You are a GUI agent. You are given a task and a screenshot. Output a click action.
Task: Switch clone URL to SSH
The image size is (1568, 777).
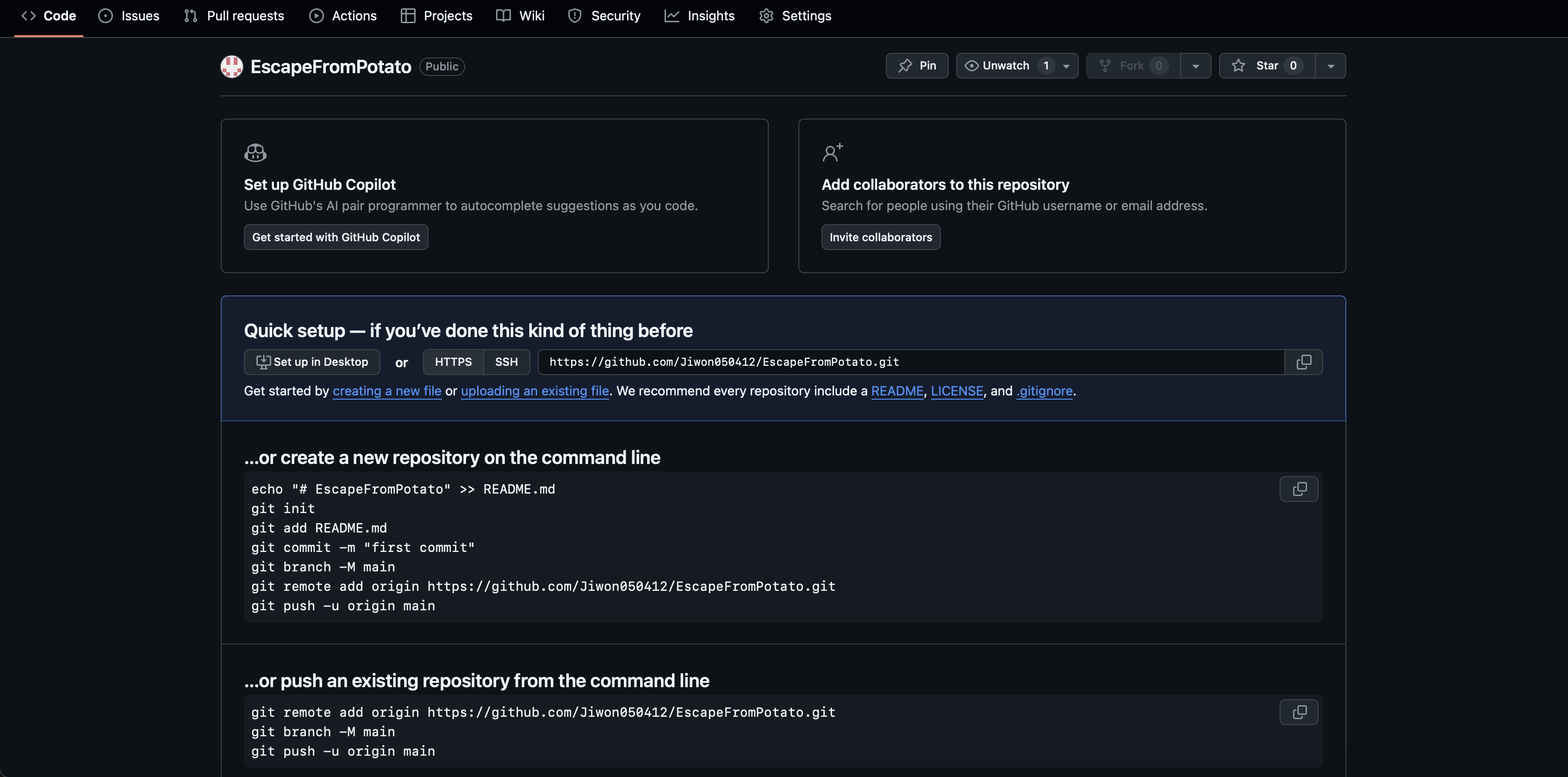click(506, 362)
